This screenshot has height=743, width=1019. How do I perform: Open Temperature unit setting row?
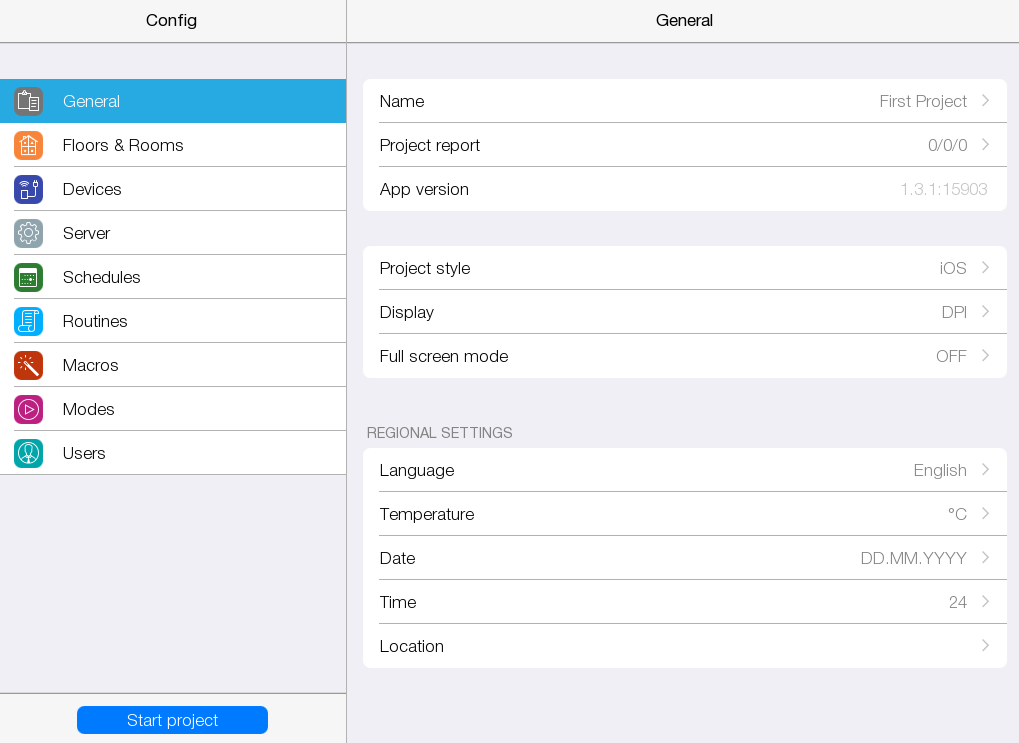[x=684, y=514]
